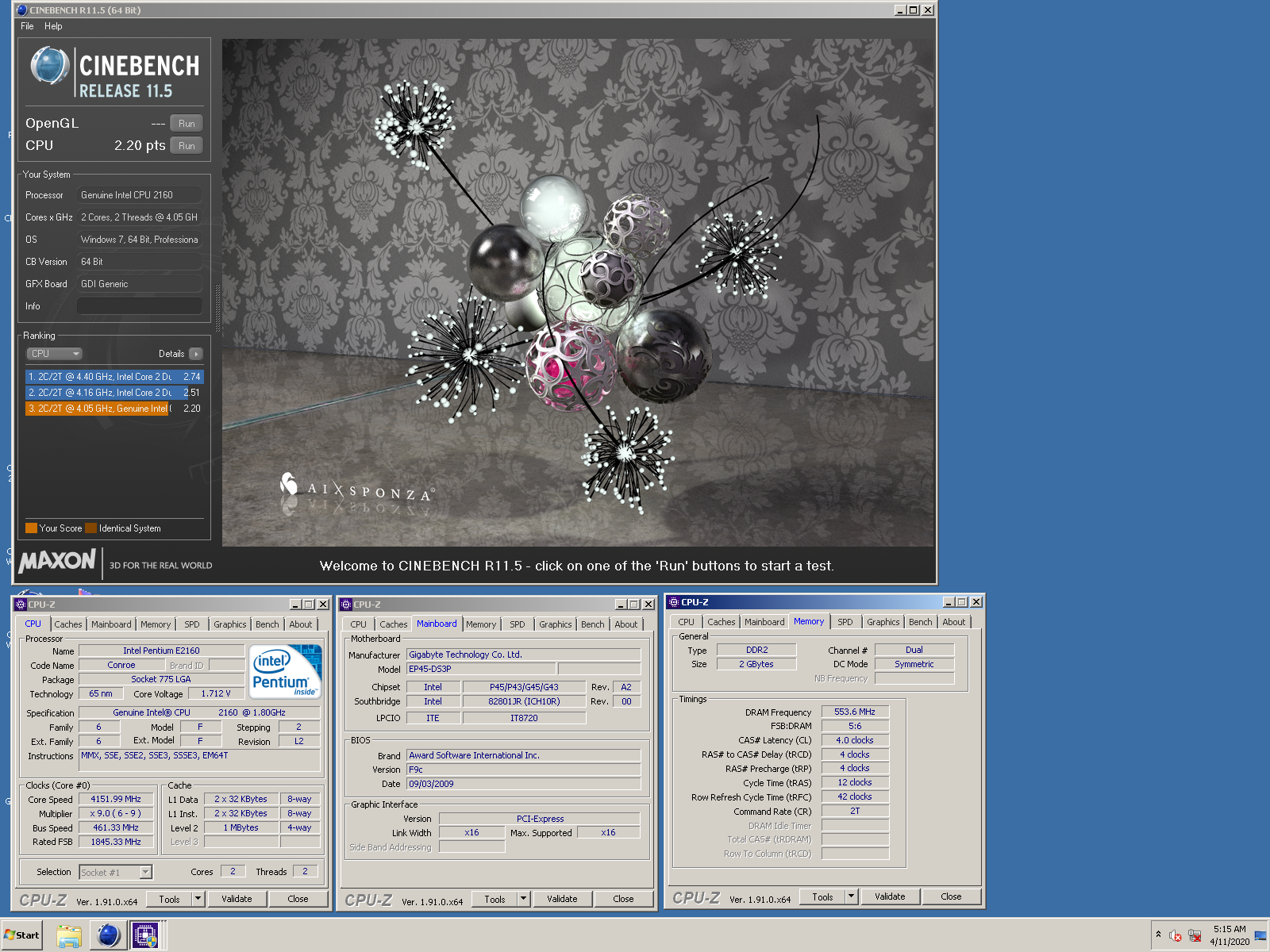The height and width of the screenshot is (952, 1270).
Task: Switch to Caches tab in first CPU-Z window
Action: click(x=68, y=624)
